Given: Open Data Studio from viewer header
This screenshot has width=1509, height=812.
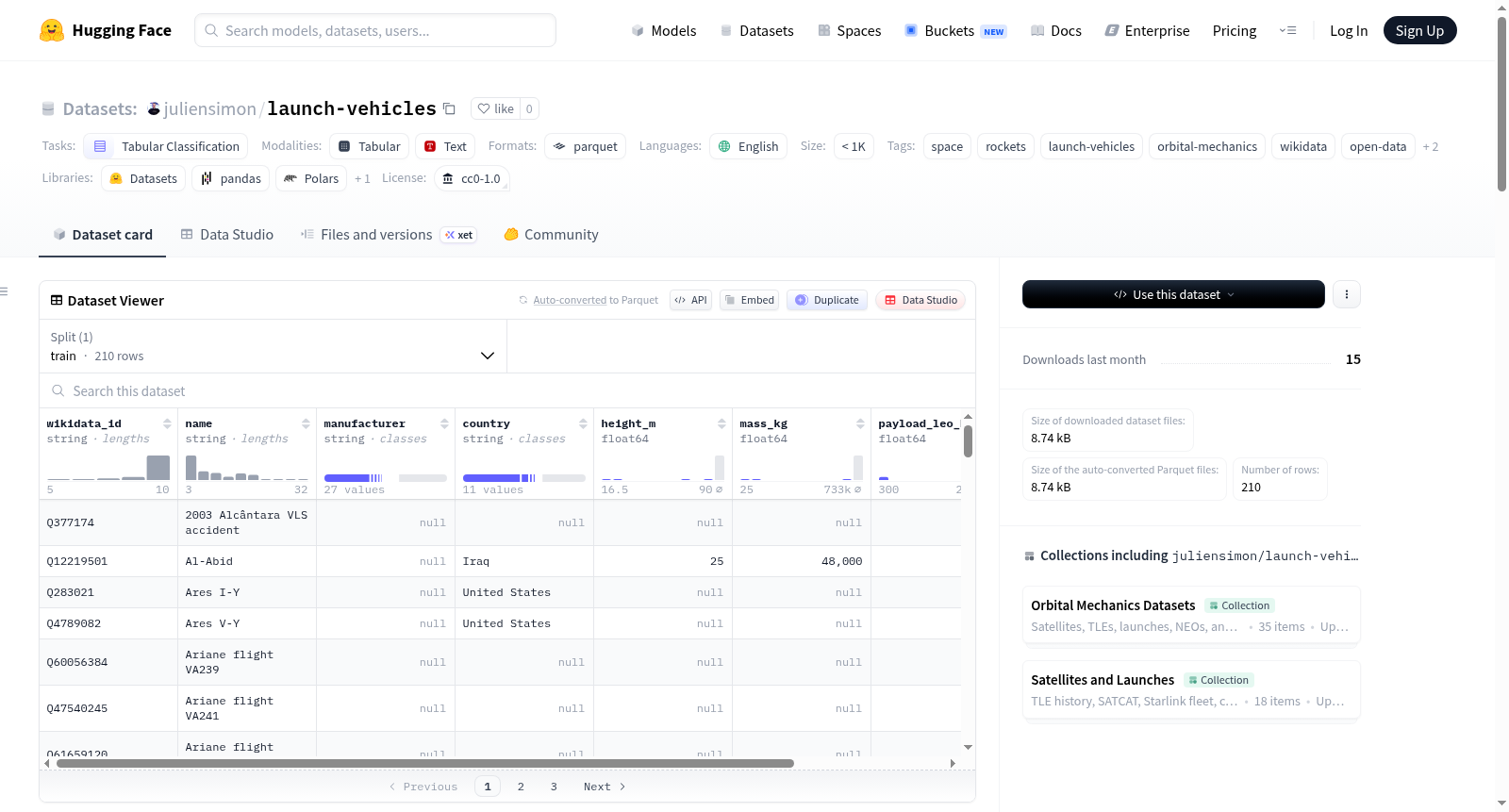Looking at the screenshot, I should click(x=920, y=300).
